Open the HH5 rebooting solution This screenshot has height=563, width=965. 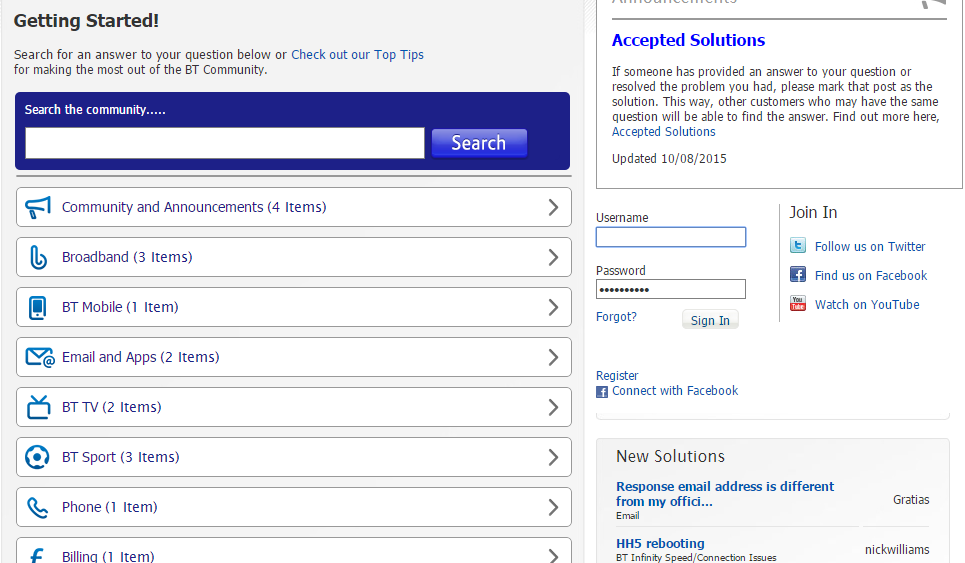pos(660,544)
